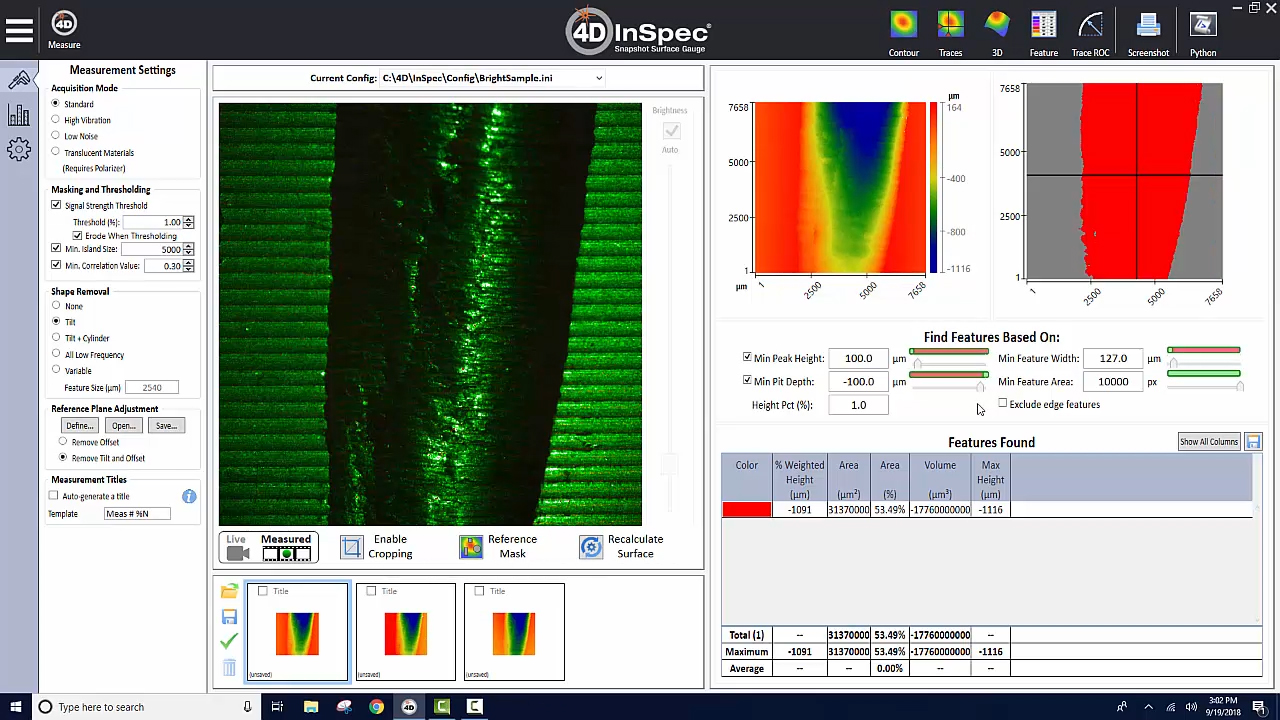Image resolution: width=1280 pixels, height=720 pixels.
Task: Toggle Signal Strength Threshold checkbox
Action: (56, 205)
